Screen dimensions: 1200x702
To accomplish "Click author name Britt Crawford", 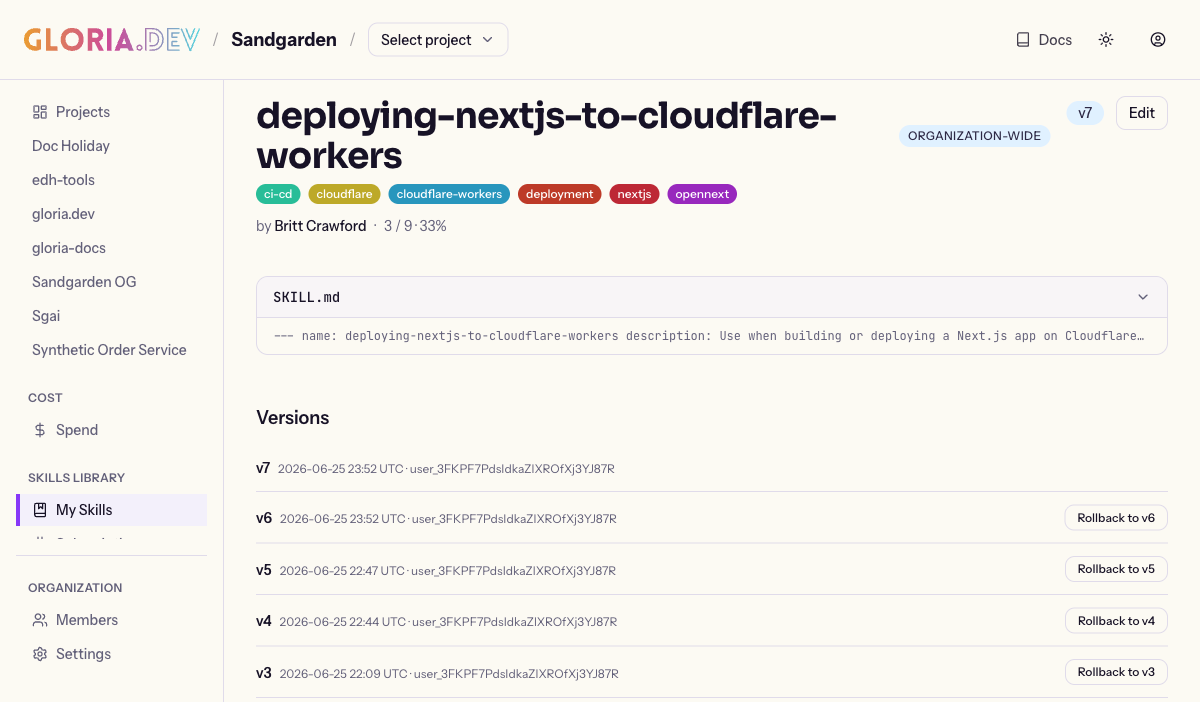I will click(x=320, y=226).
